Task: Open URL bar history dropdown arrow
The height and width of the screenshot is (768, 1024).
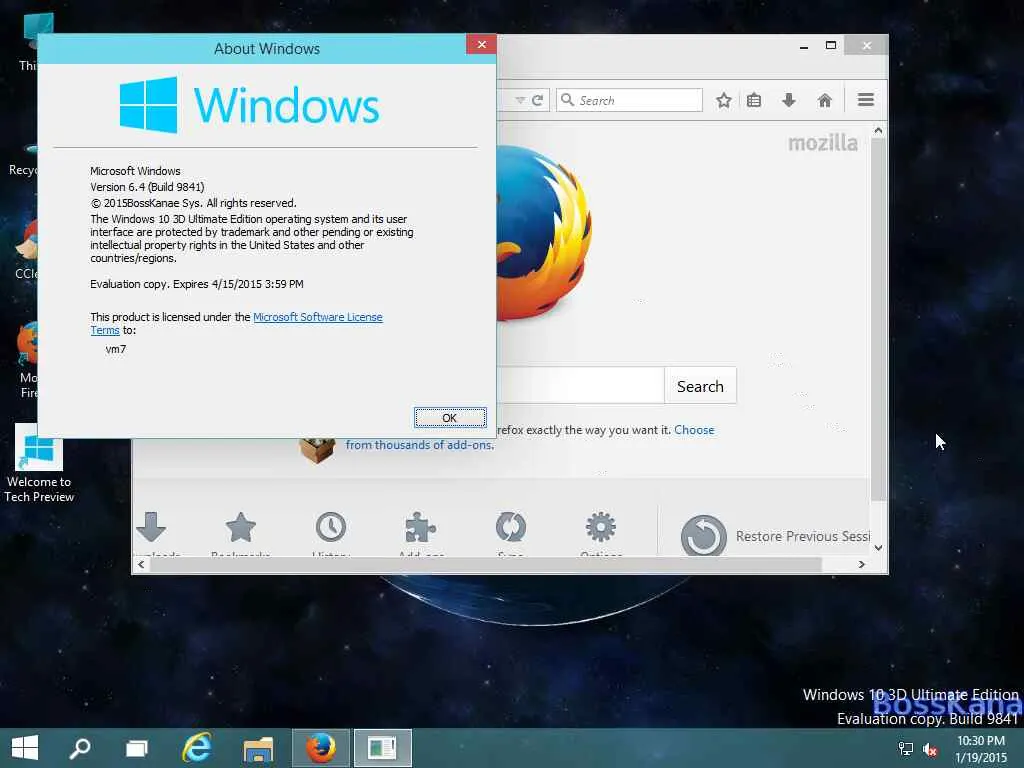Action: pyautogui.click(x=520, y=100)
